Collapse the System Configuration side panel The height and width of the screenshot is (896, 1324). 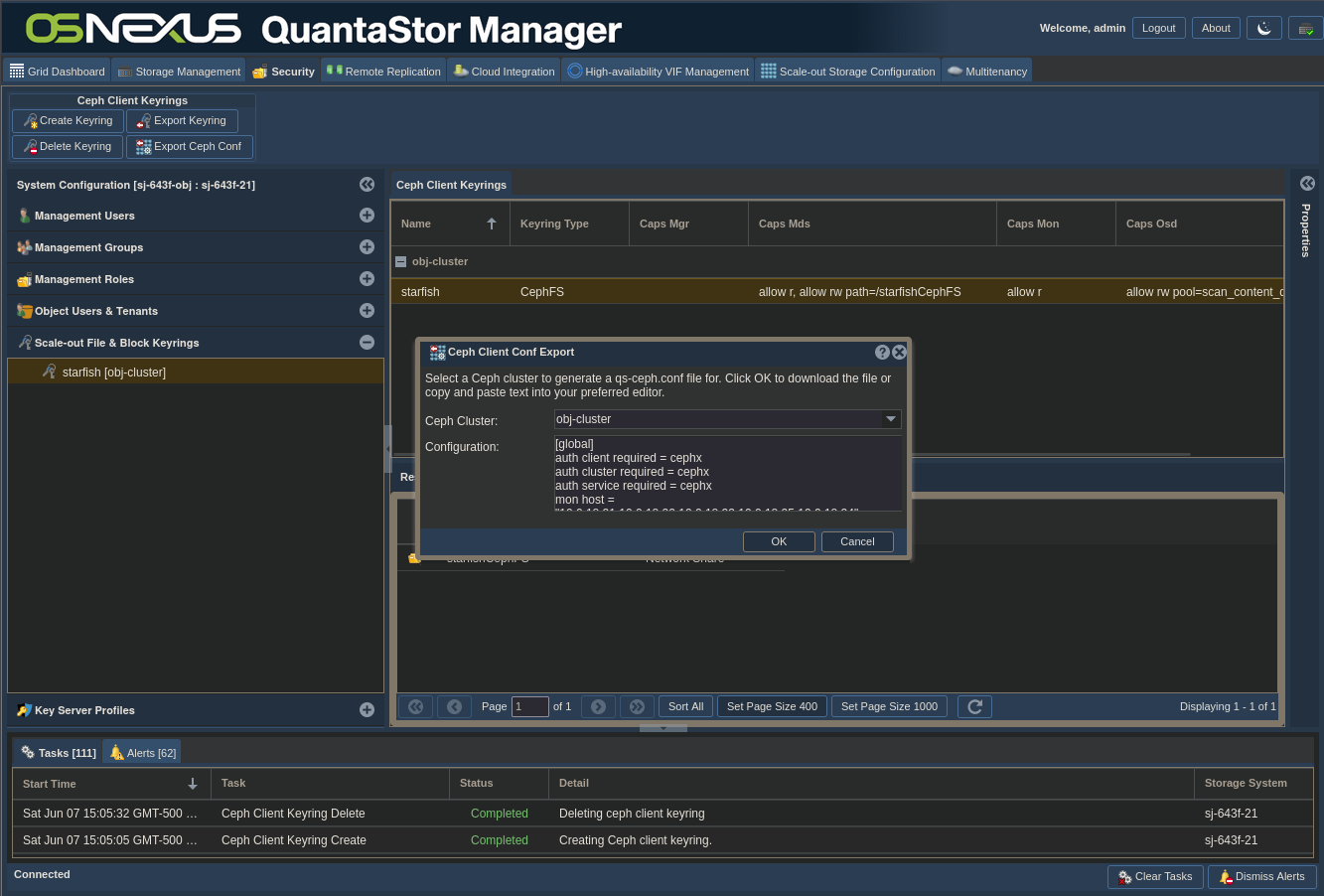(367, 185)
